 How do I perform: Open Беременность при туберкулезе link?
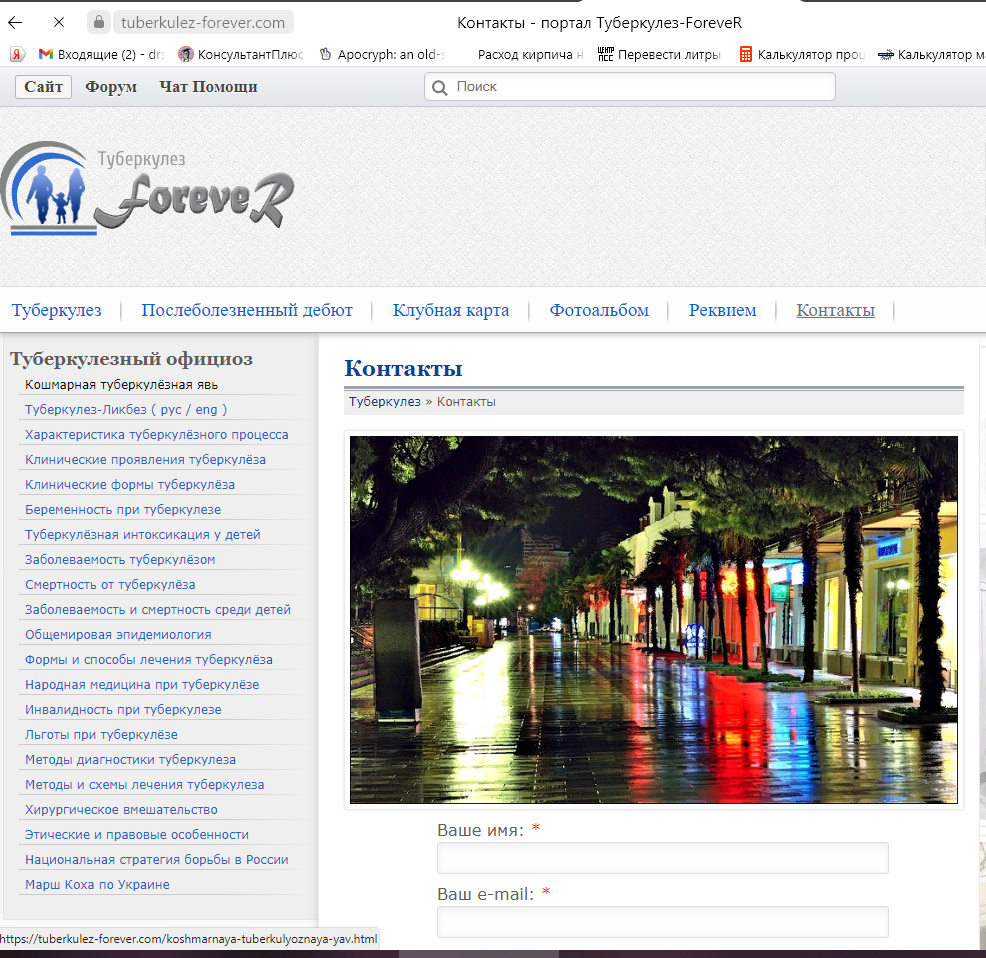point(123,510)
